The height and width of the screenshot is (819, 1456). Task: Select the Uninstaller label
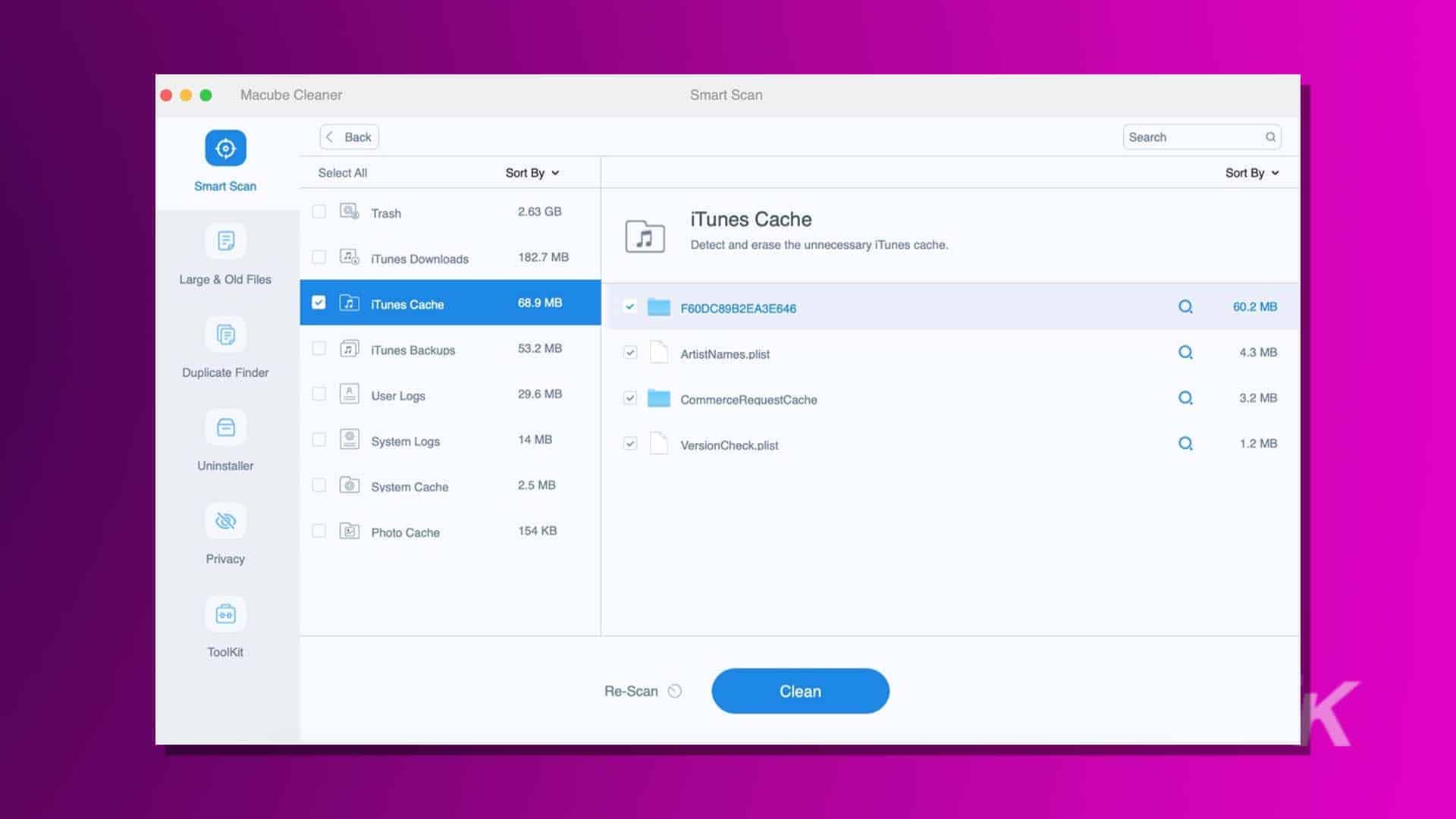(225, 466)
